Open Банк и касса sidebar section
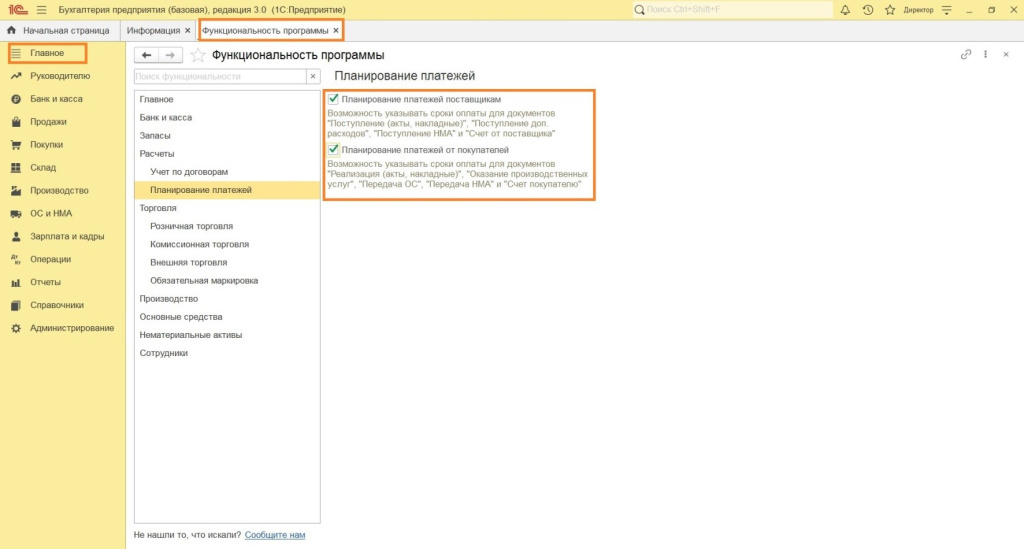1024x549 pixels. click(x=56, y=99)
